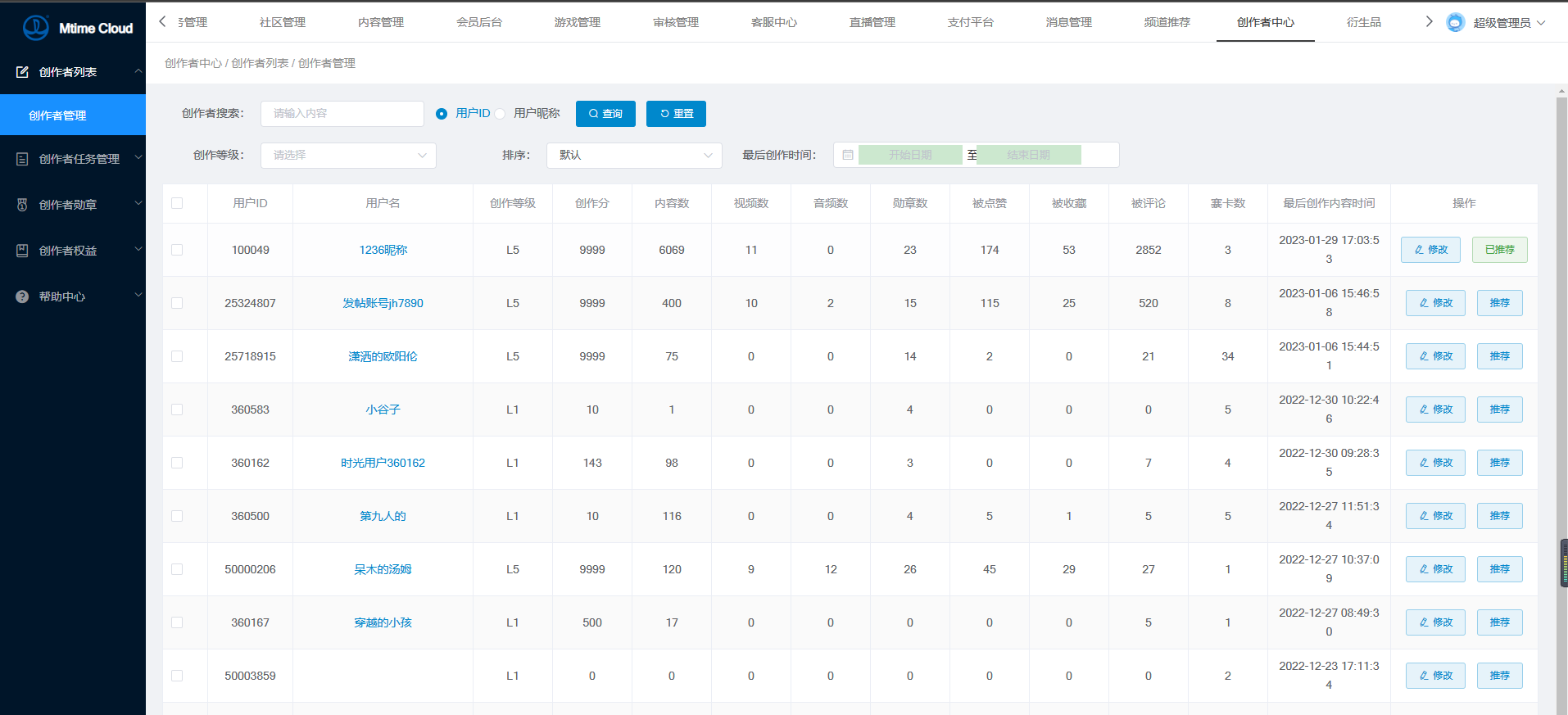Click the Mtime Cloud logo icon
Viewport: 1568px width, 715px height.
(x=36, y=28)
